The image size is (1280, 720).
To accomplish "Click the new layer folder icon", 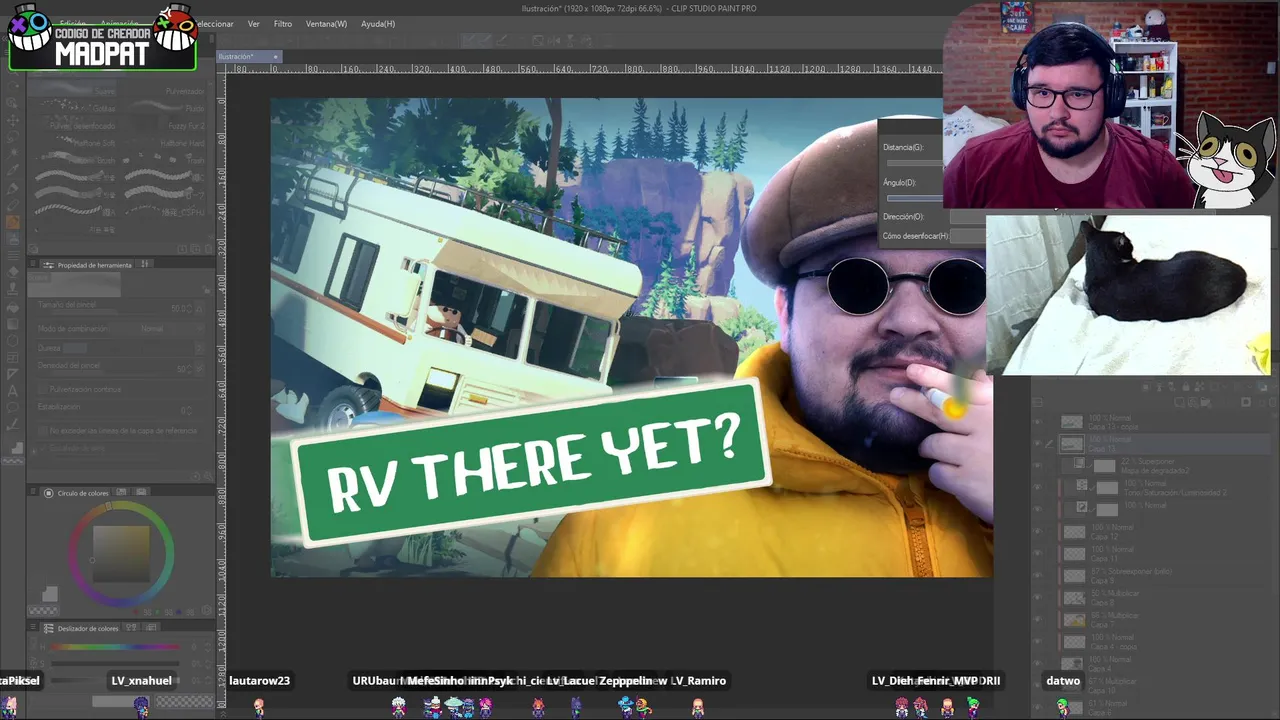I will (1206, 402).
